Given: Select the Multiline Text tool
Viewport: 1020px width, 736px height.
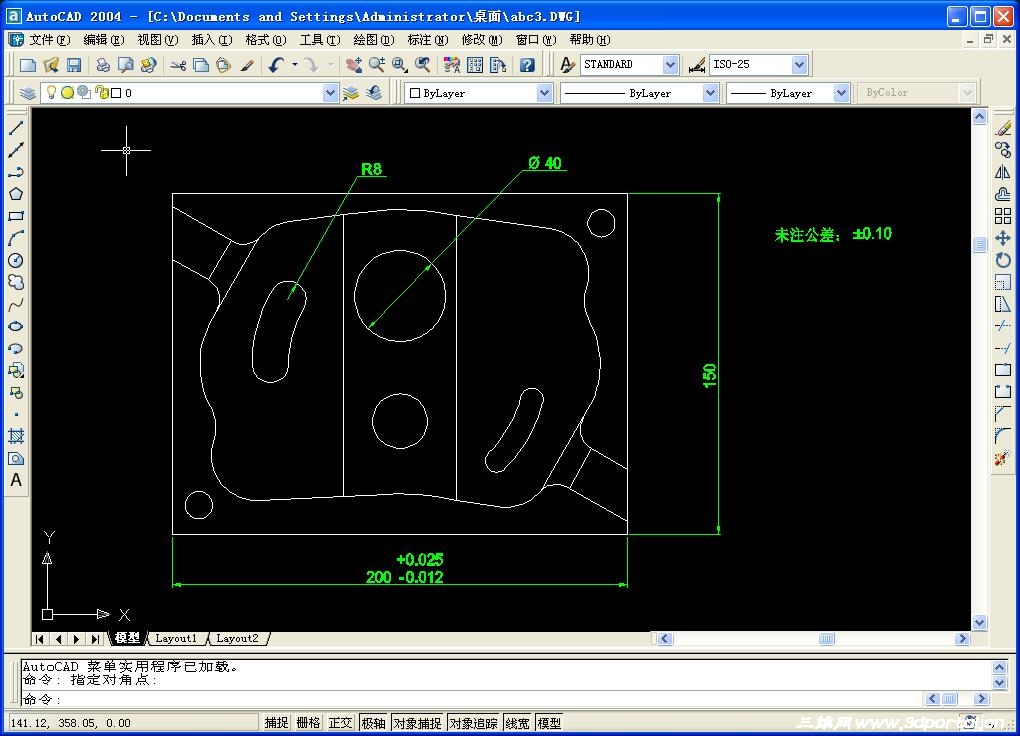Looking at the screenshot, I should coord(16,480).
